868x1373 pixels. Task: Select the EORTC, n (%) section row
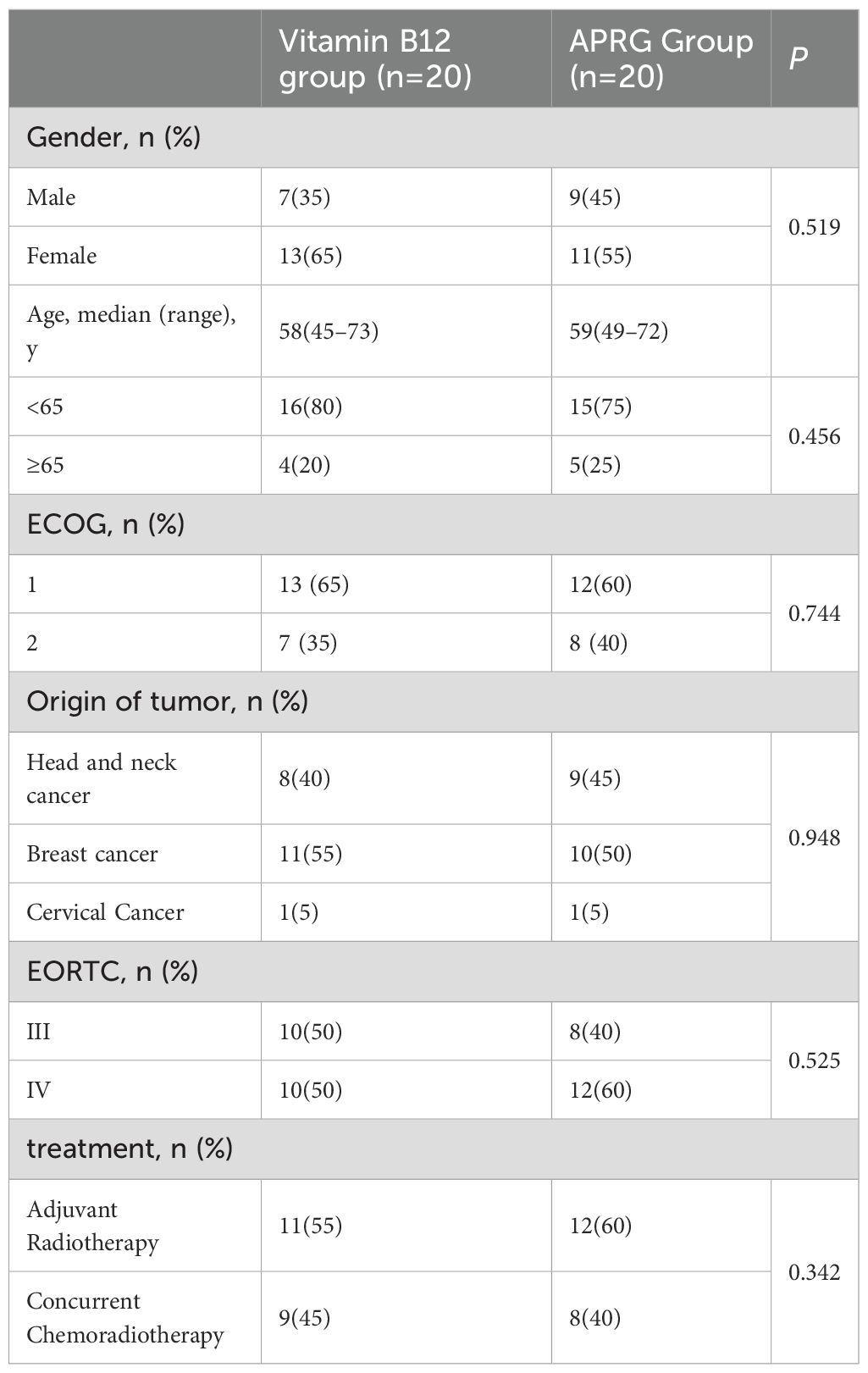113,972
